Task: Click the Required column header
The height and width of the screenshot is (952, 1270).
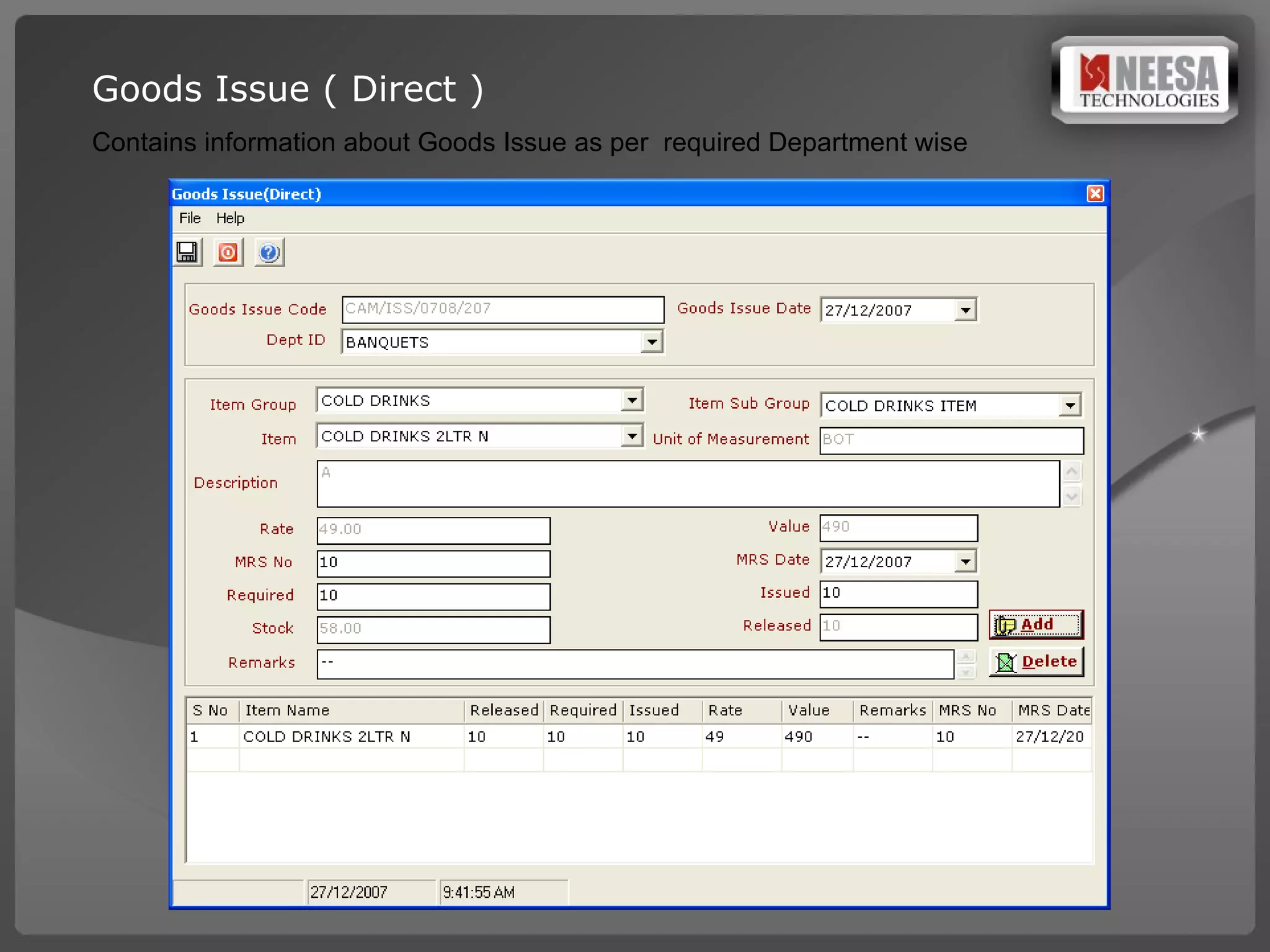Action: click(584, 710)
